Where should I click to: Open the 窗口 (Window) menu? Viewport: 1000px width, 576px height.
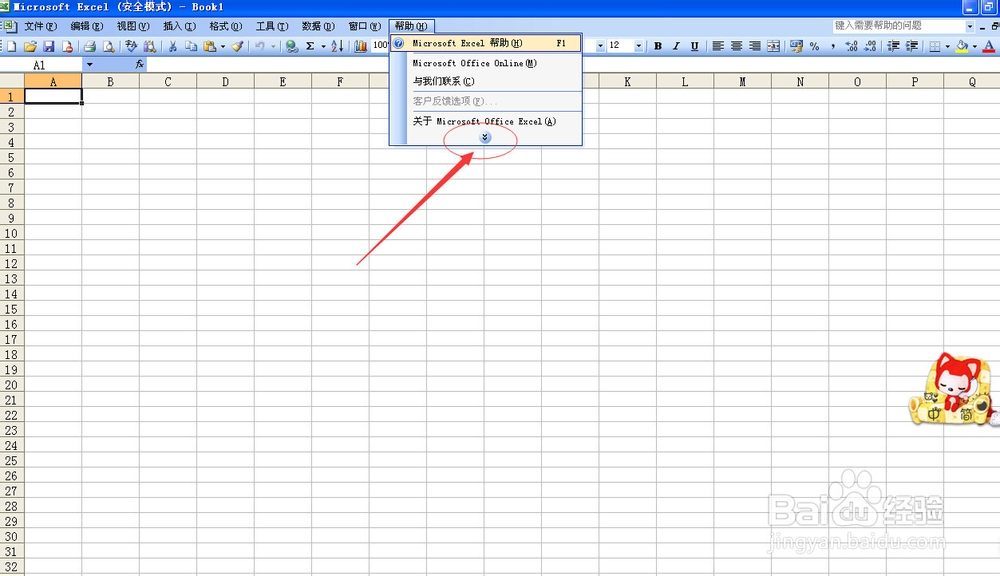[x=365, y=26]
